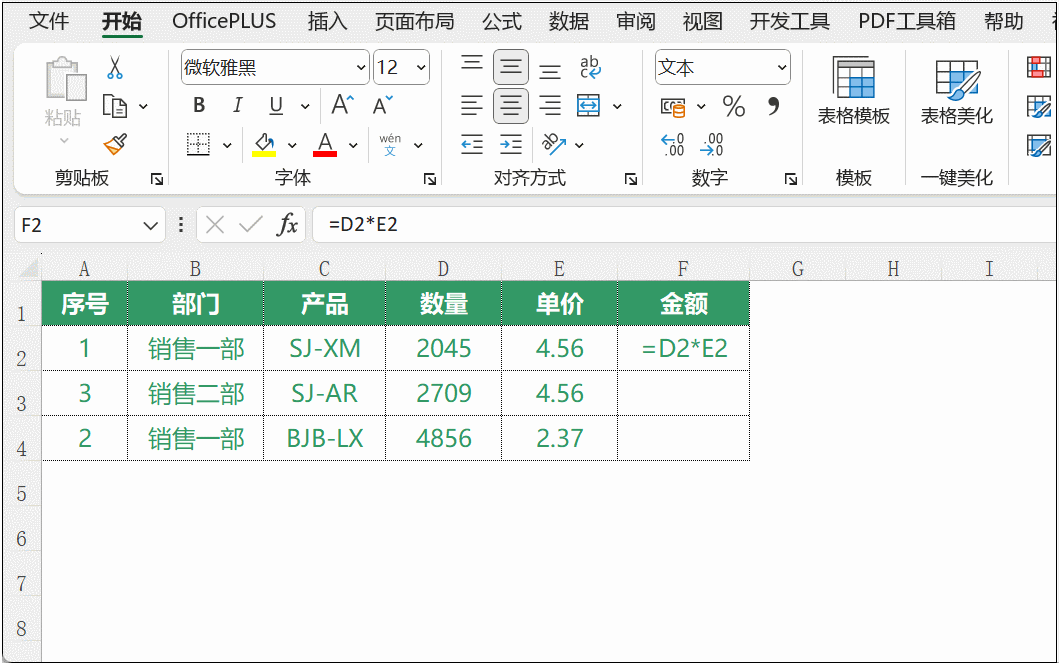This screenshot has height=663, width=1059.
Task: Open 数字 number dialog launcher
Action: (791, 179)
